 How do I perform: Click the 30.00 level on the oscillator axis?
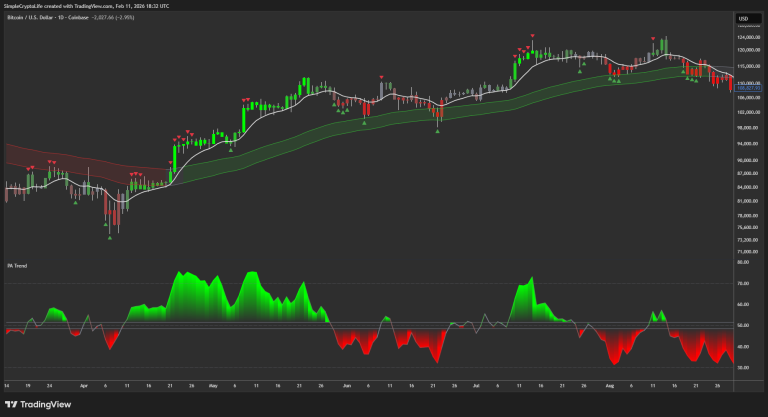click(743, 367)
